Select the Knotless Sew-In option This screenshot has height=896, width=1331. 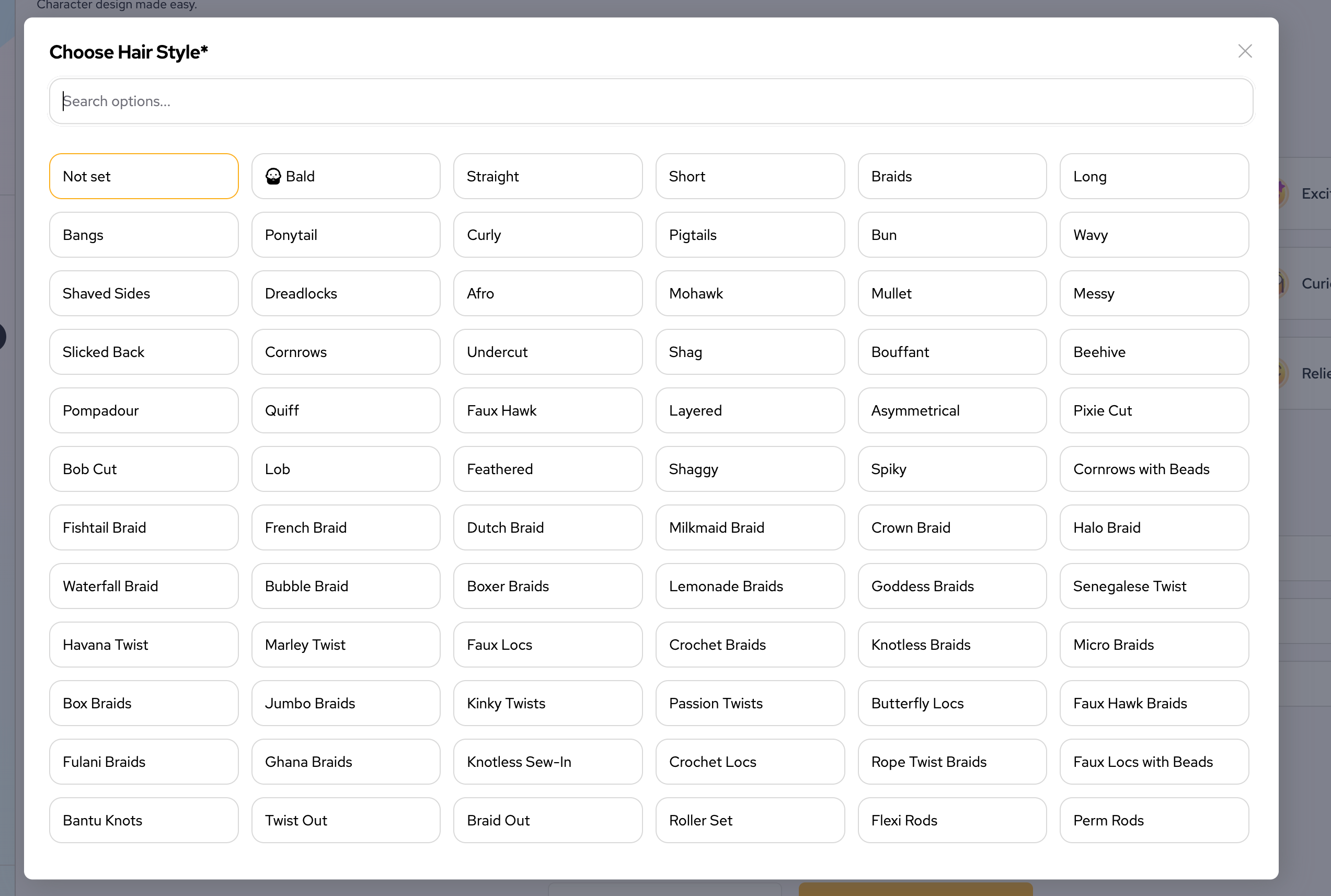pyautogui.click(x=547, y=762)
